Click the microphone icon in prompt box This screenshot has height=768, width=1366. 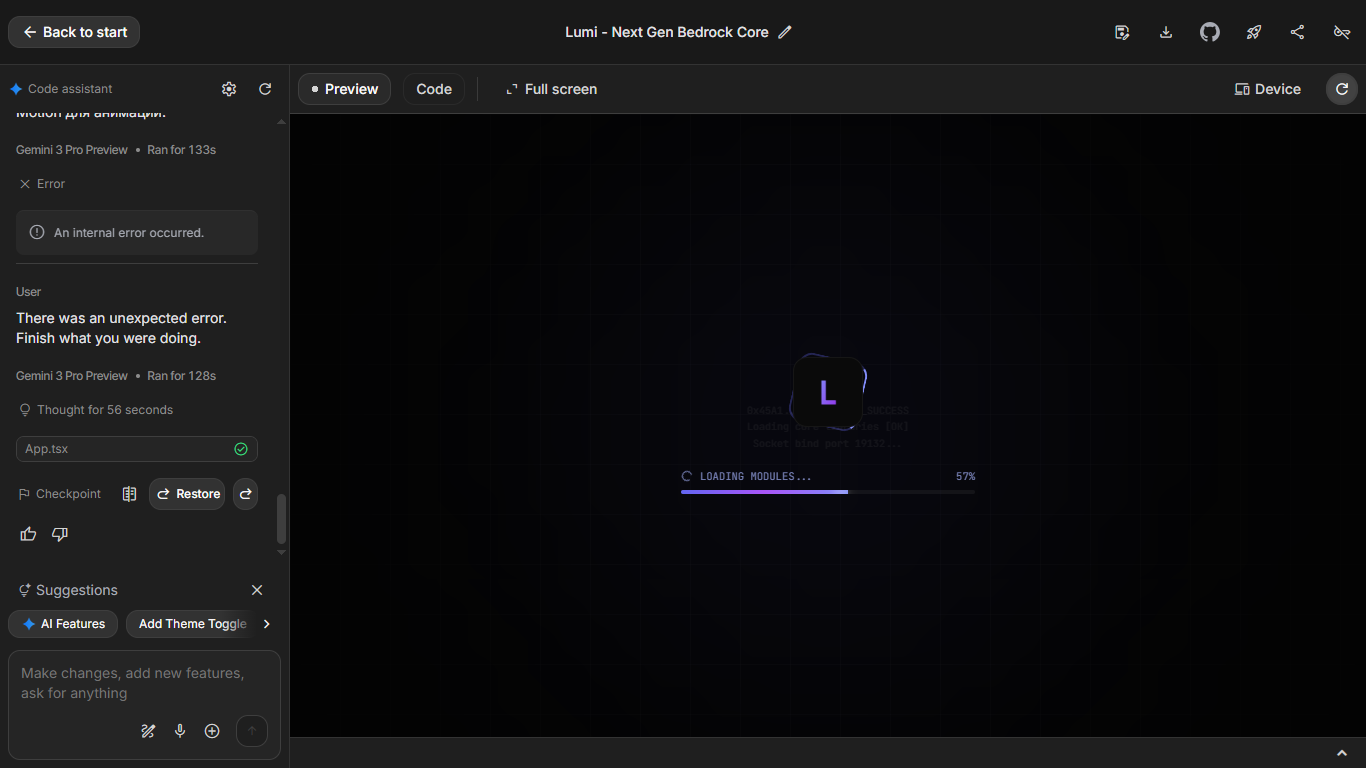[x=180, y=731]
